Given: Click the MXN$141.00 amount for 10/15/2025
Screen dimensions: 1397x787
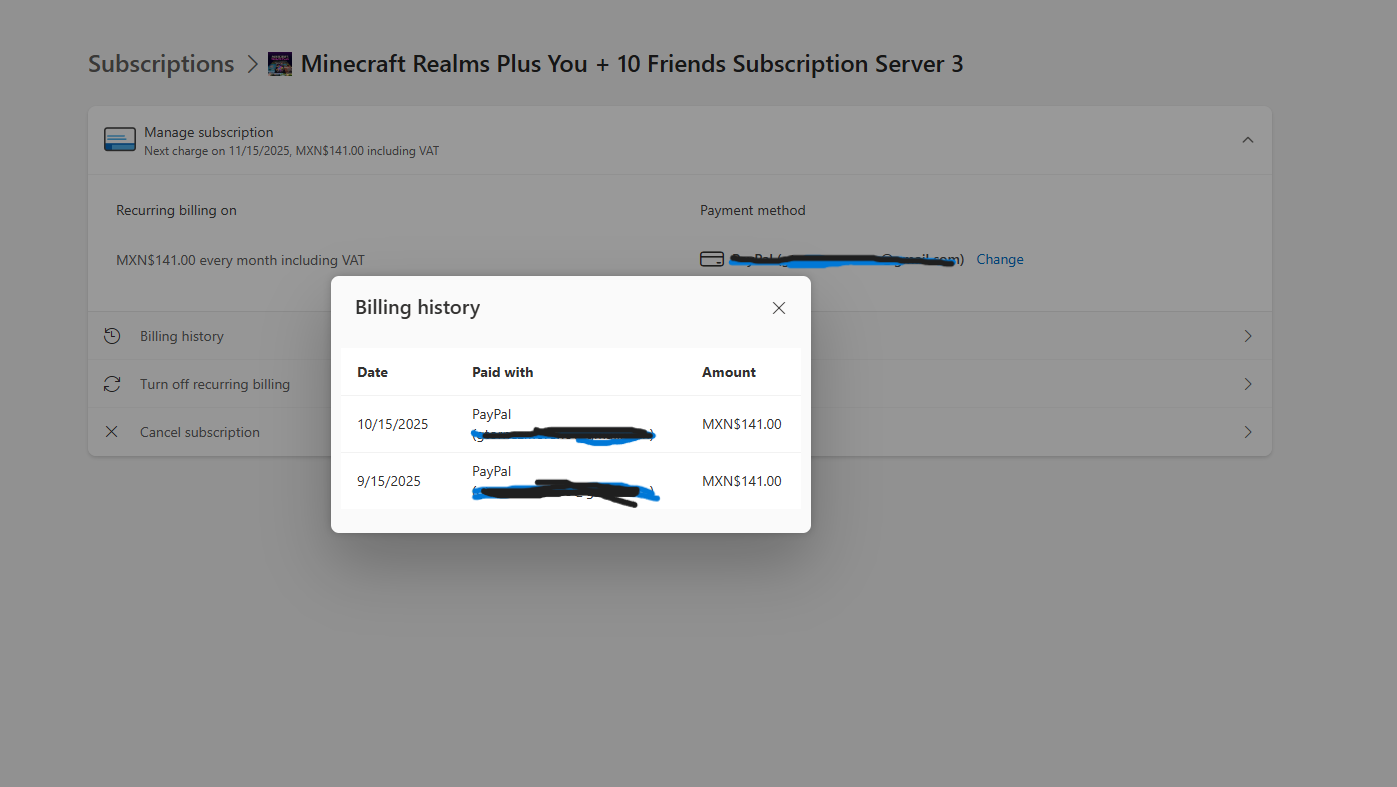Looking at the screenshot, I should coord(742,424).
